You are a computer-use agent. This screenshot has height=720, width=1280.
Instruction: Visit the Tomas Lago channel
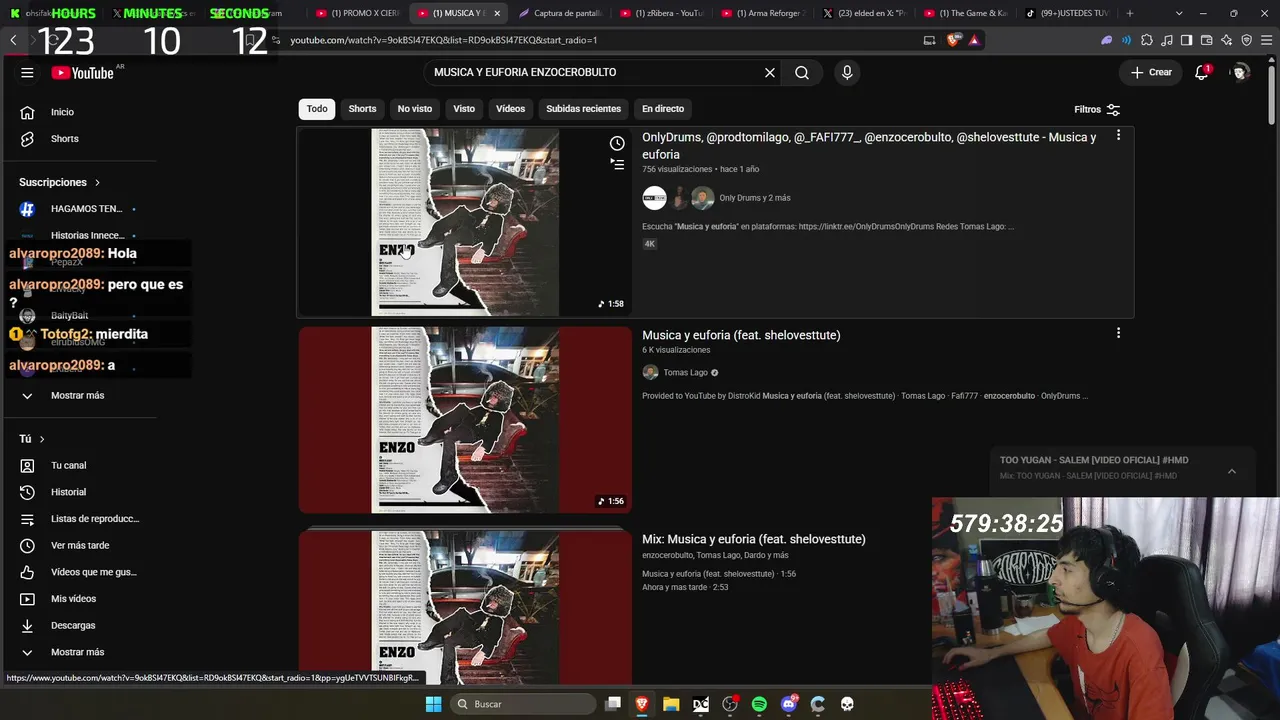[x=685, y=373]
